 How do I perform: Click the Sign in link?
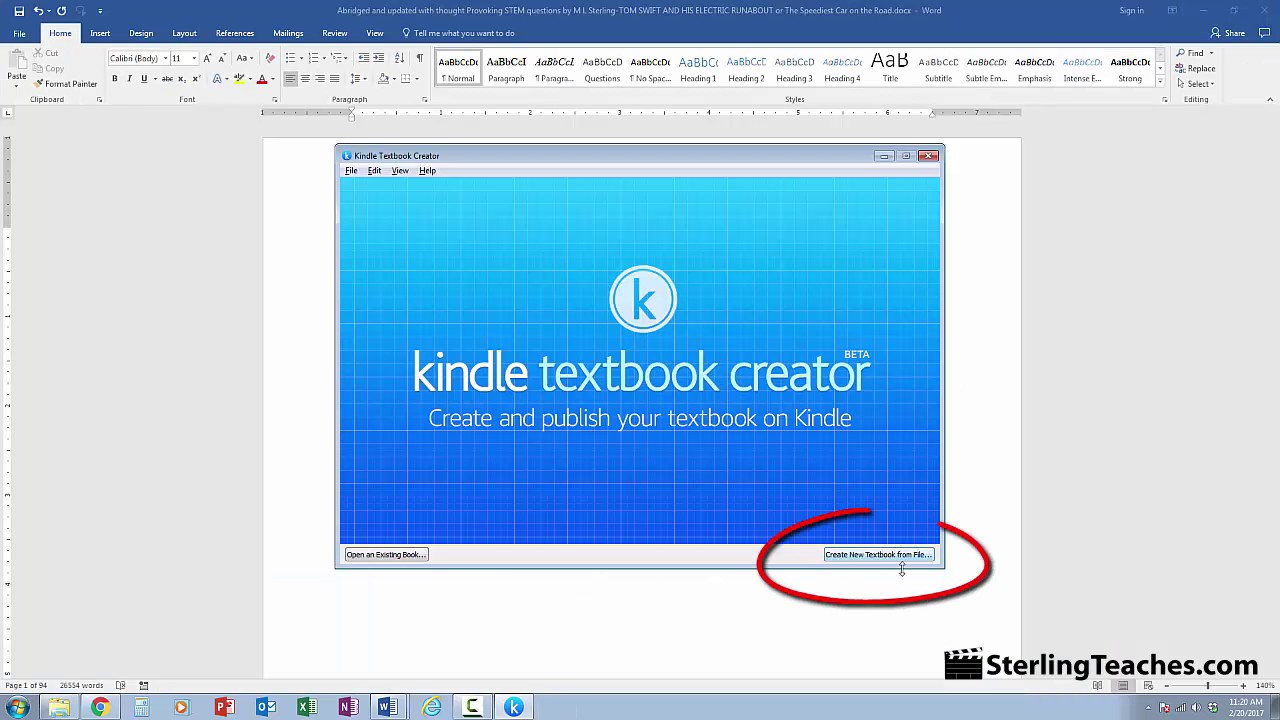[1131, 11]
